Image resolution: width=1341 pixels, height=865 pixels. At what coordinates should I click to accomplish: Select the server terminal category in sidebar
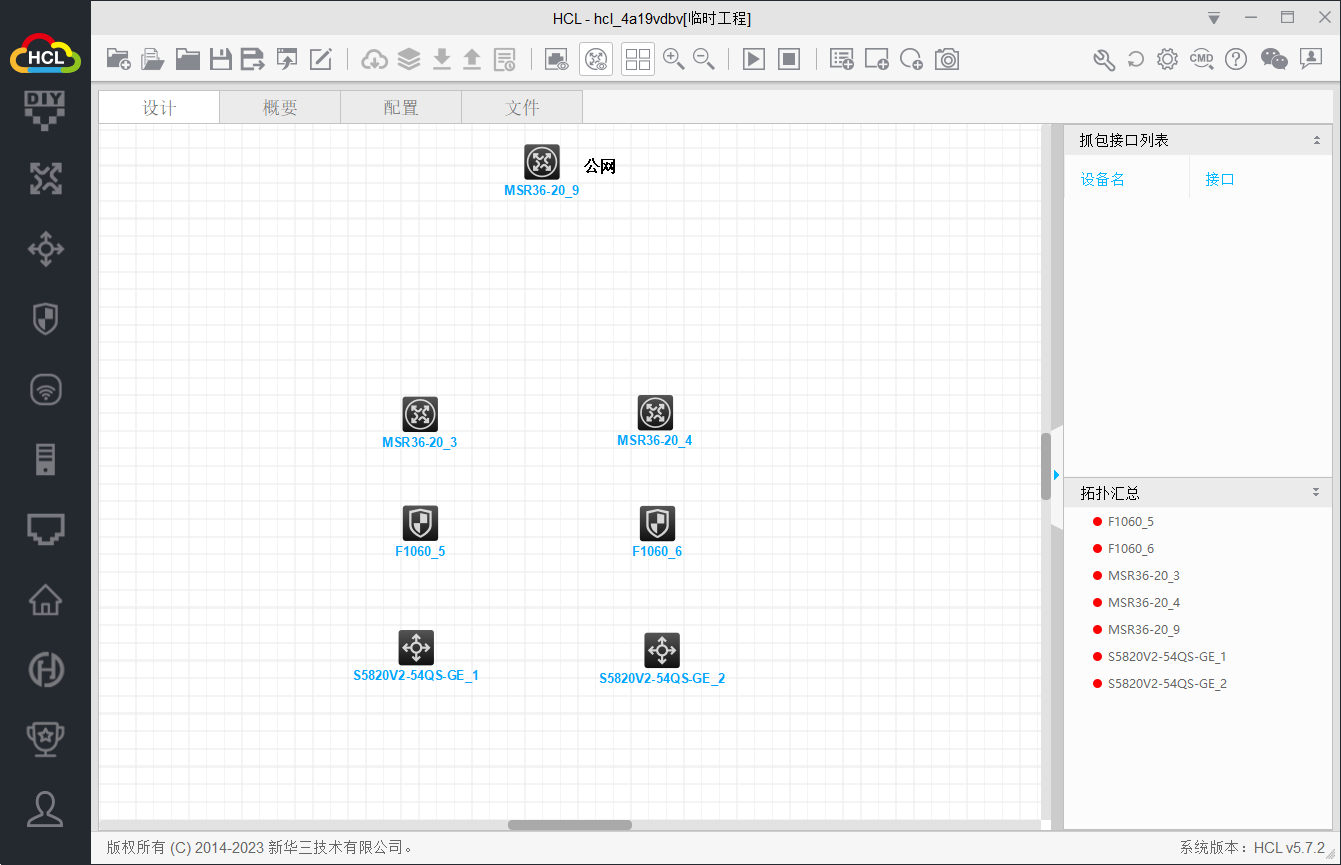[x=45, y=459]
